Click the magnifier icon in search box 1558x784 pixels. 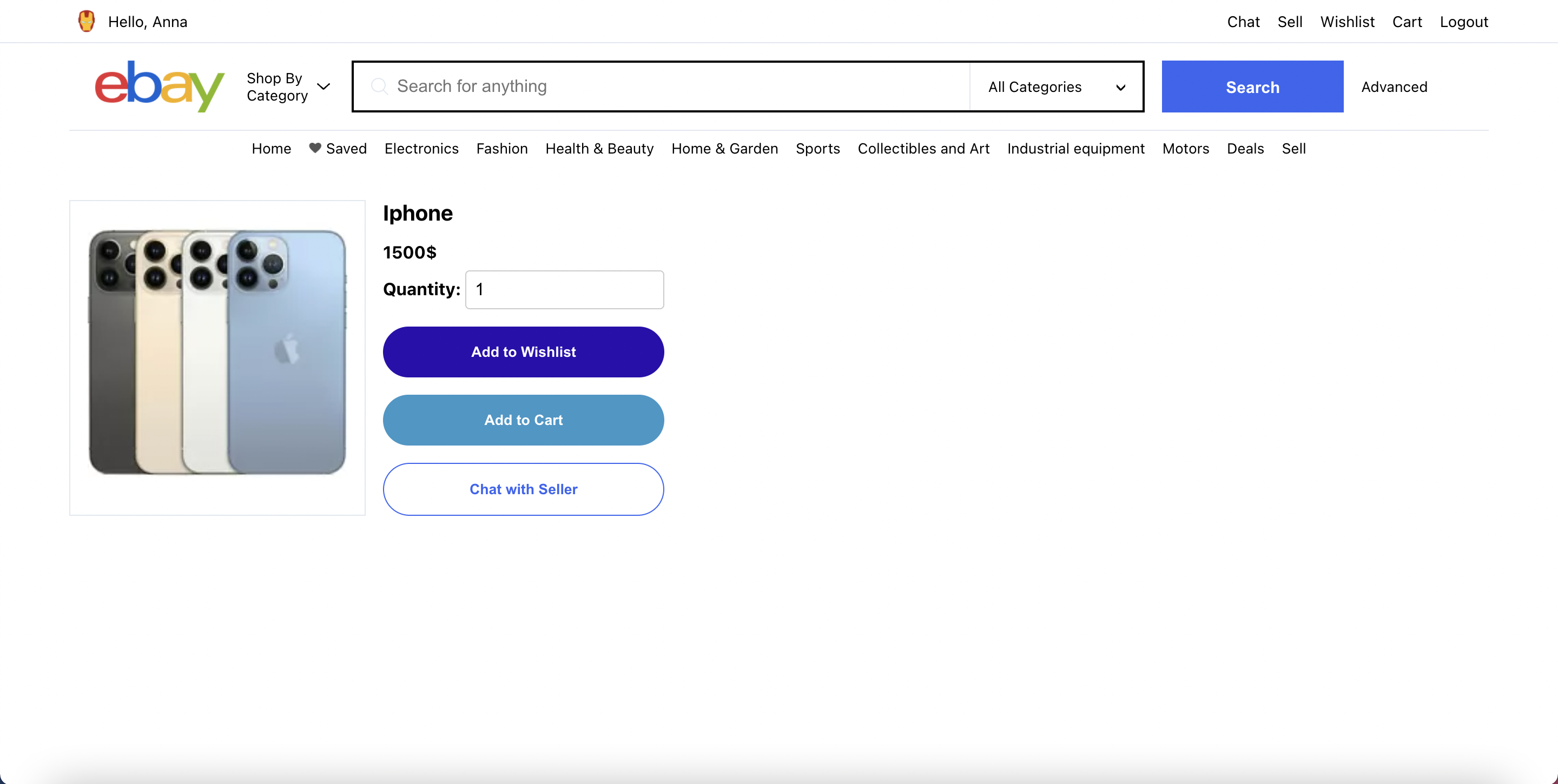(x=379, y=87)
